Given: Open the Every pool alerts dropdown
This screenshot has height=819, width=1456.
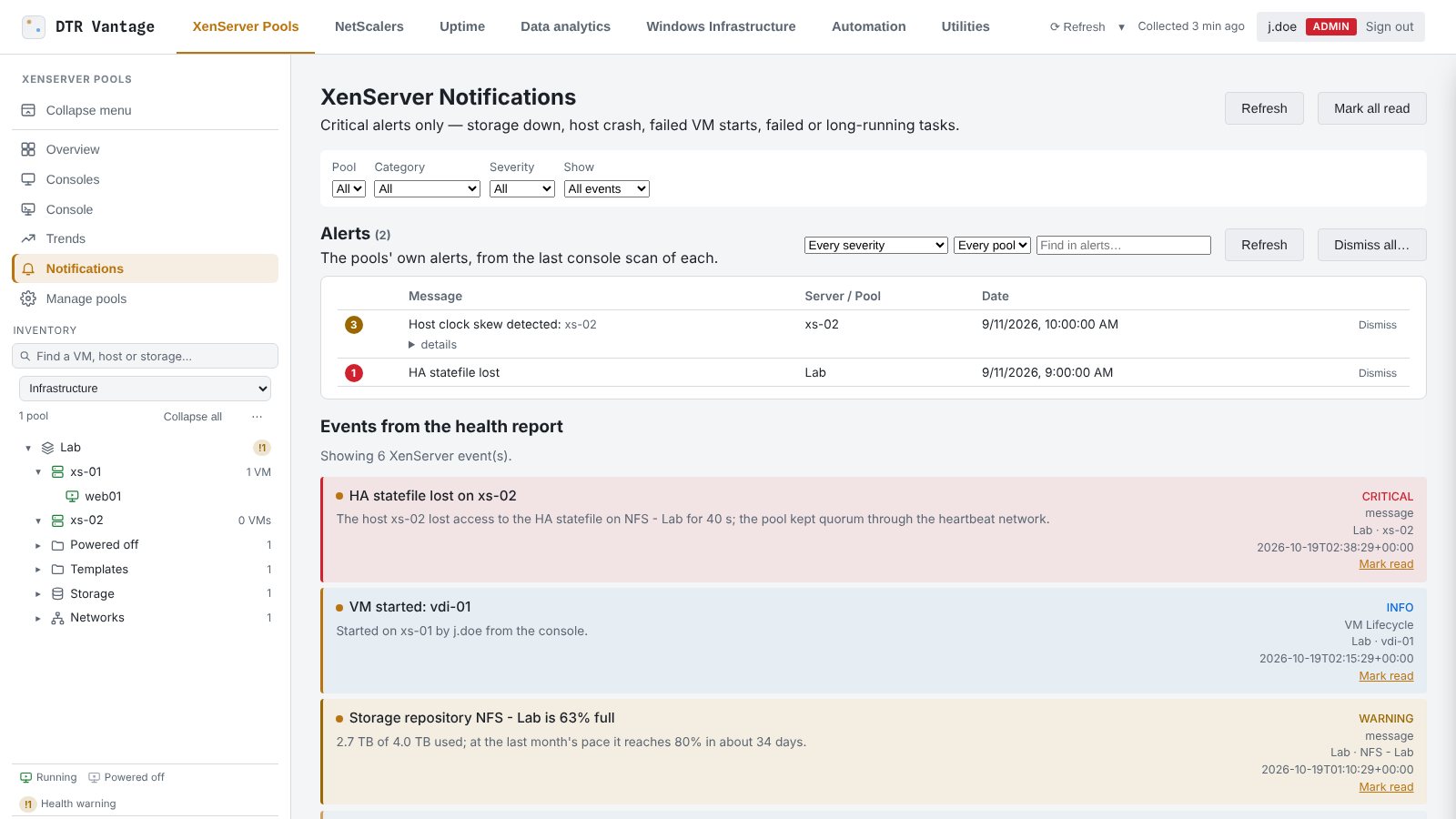Looking at the screenshot, I should tap(992, 245).
